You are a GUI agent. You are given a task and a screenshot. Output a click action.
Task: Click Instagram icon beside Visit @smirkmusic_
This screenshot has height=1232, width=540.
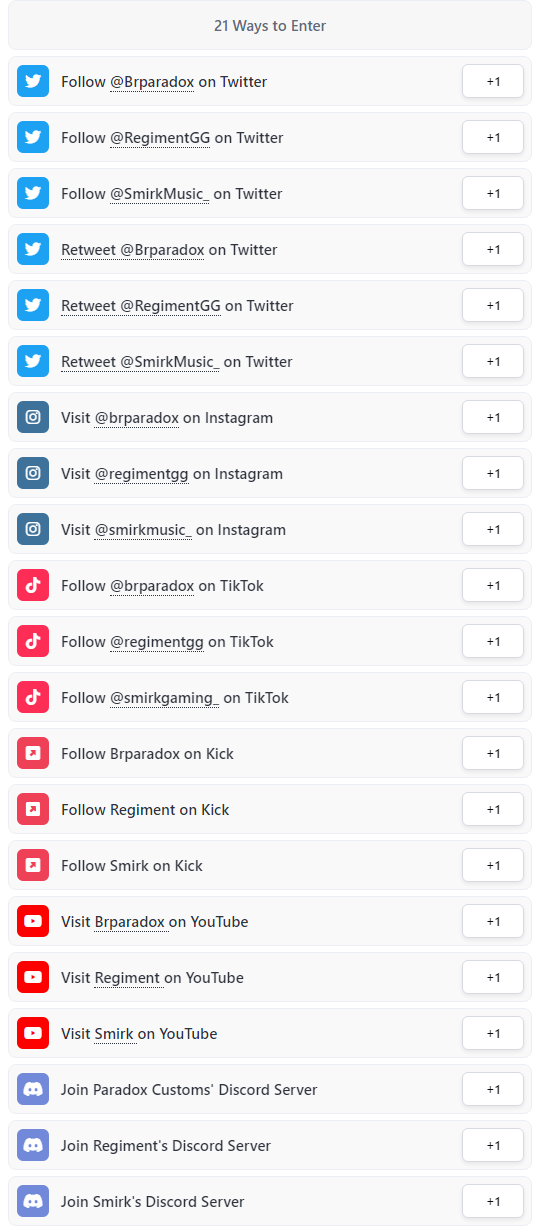click(x=33, y=530)
